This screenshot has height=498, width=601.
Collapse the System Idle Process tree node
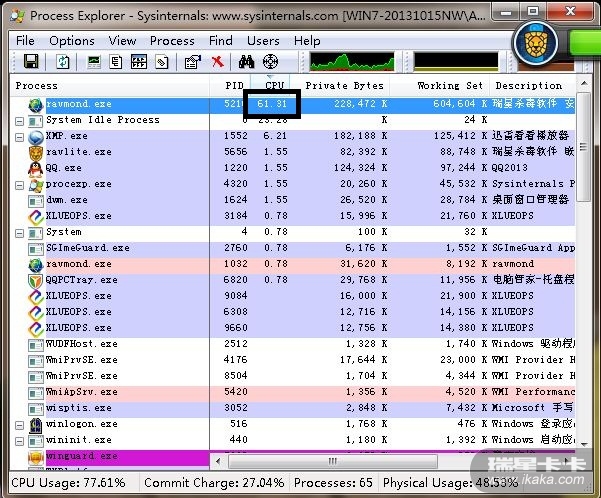pos(20,121)
